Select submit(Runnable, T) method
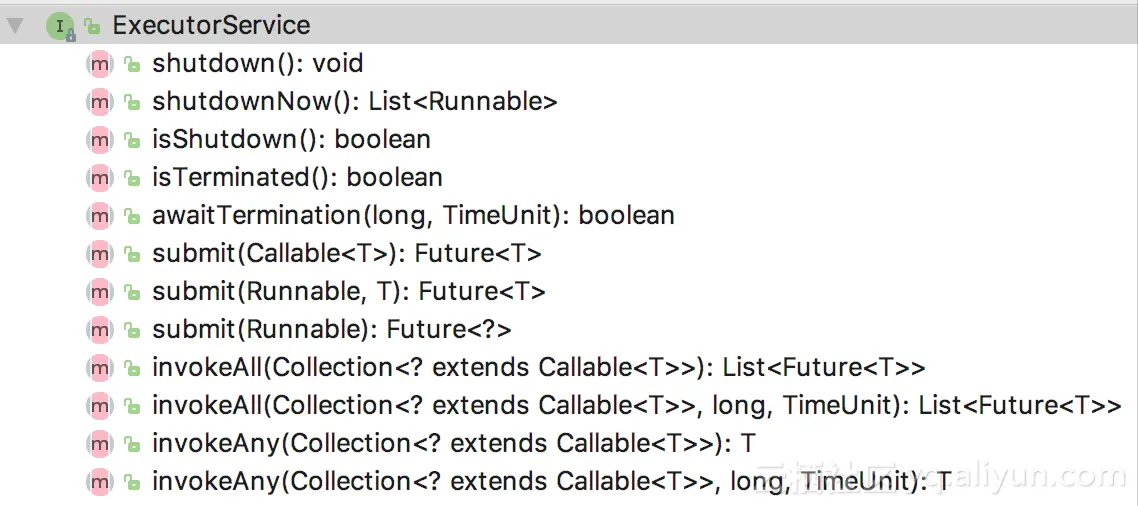Viewport: 1138px width, 506px height. [x=348, y=292]
